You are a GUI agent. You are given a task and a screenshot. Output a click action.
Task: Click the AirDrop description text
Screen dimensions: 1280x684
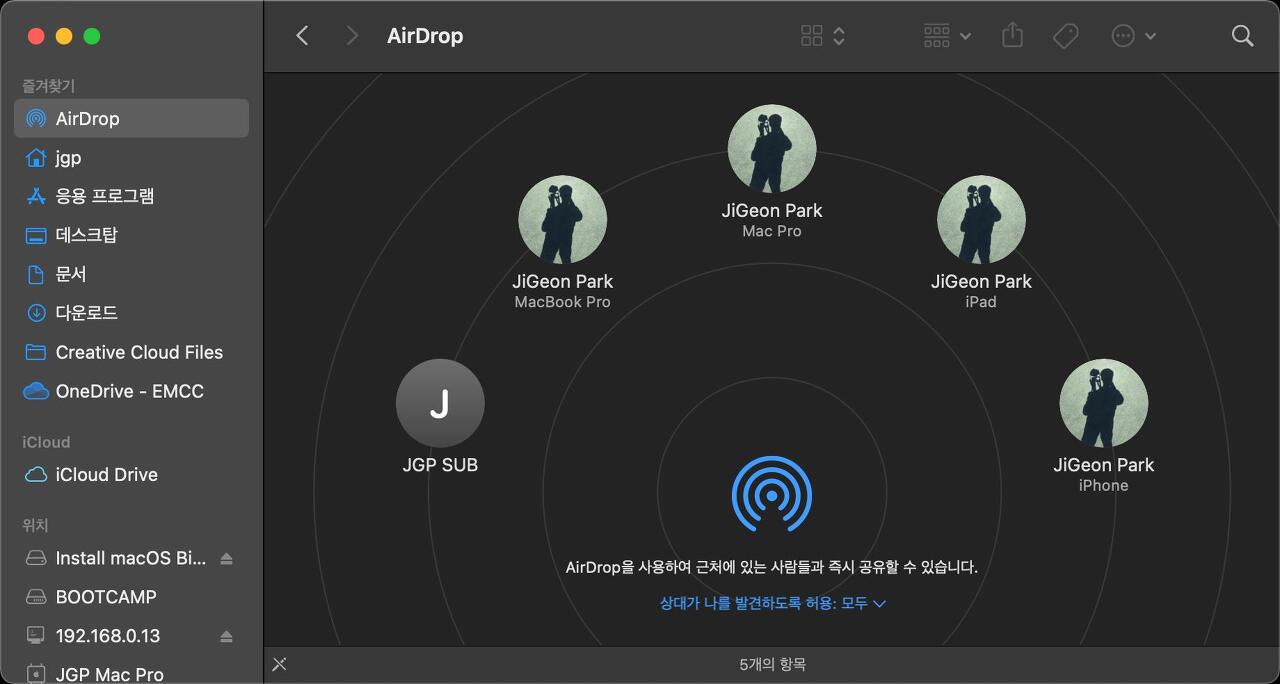(x=772, y=567)
